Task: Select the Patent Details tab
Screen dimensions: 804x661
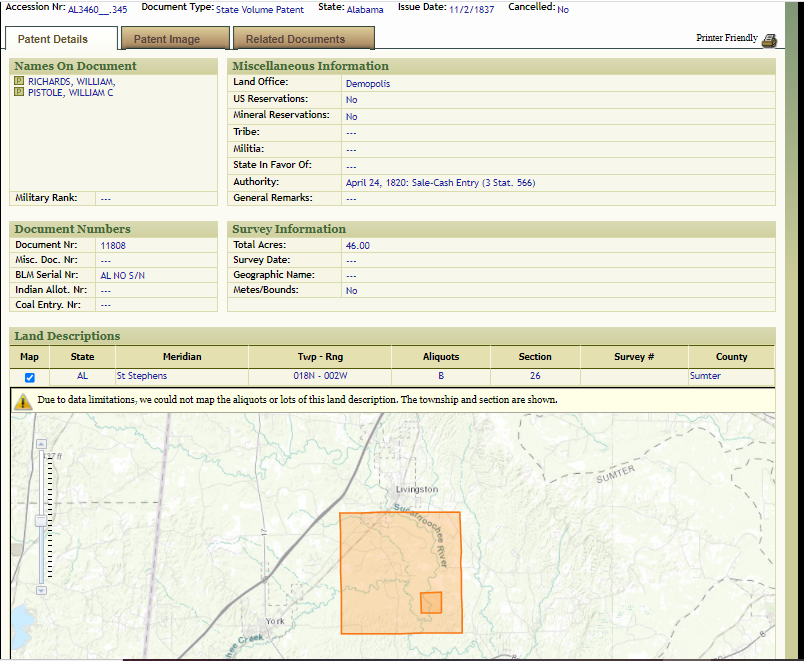Action: click(x=53, y=39)
